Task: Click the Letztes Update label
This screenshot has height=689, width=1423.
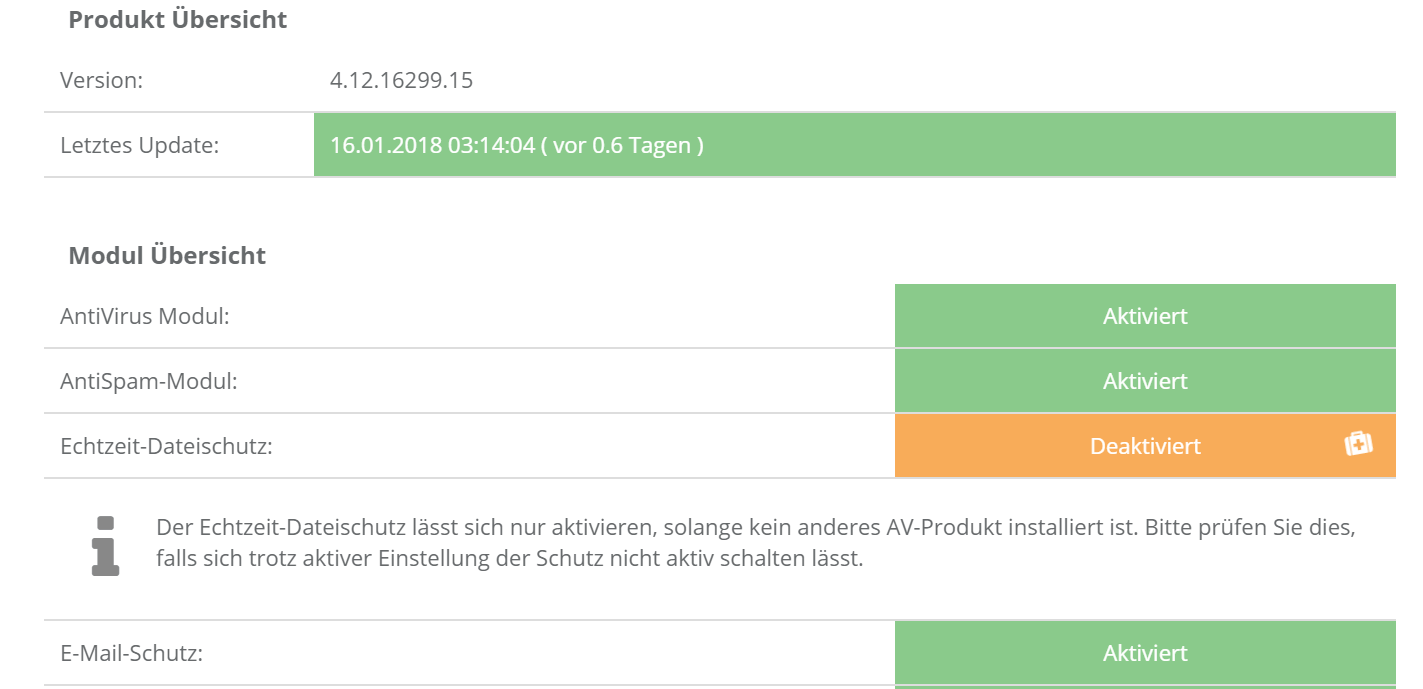Action: [139, 145]
